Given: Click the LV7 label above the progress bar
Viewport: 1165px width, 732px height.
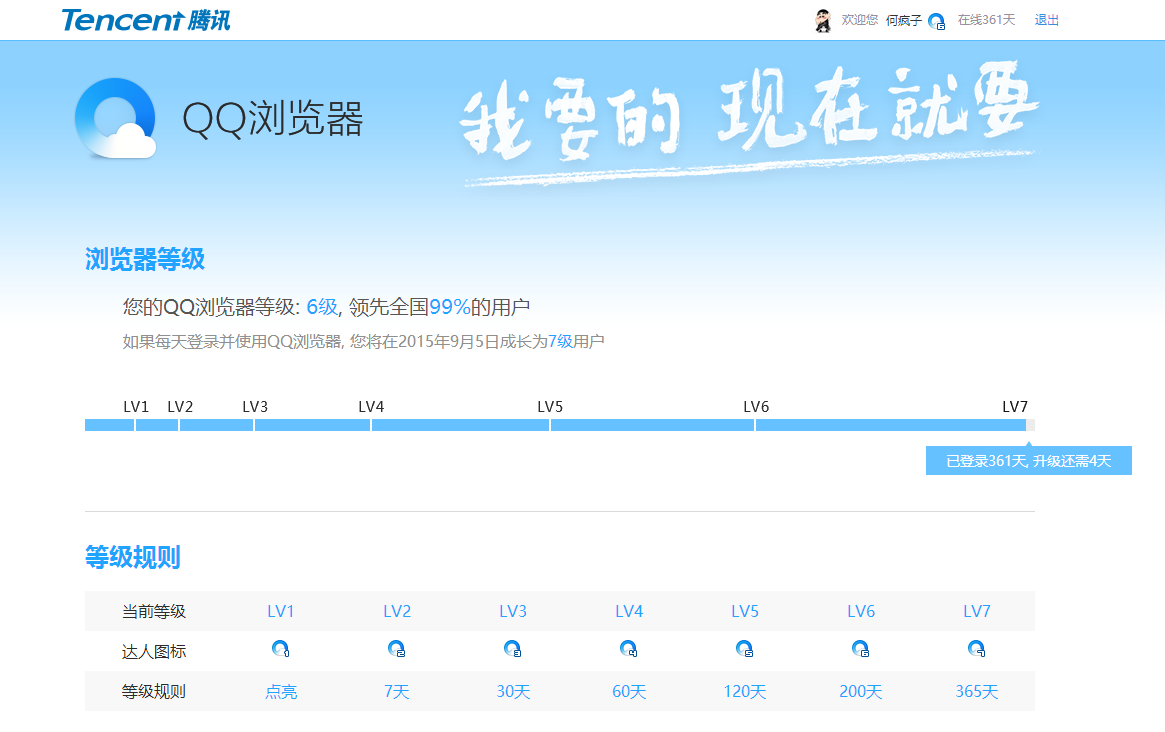Looking at the screenshot, I should [x=1015, y=407].
